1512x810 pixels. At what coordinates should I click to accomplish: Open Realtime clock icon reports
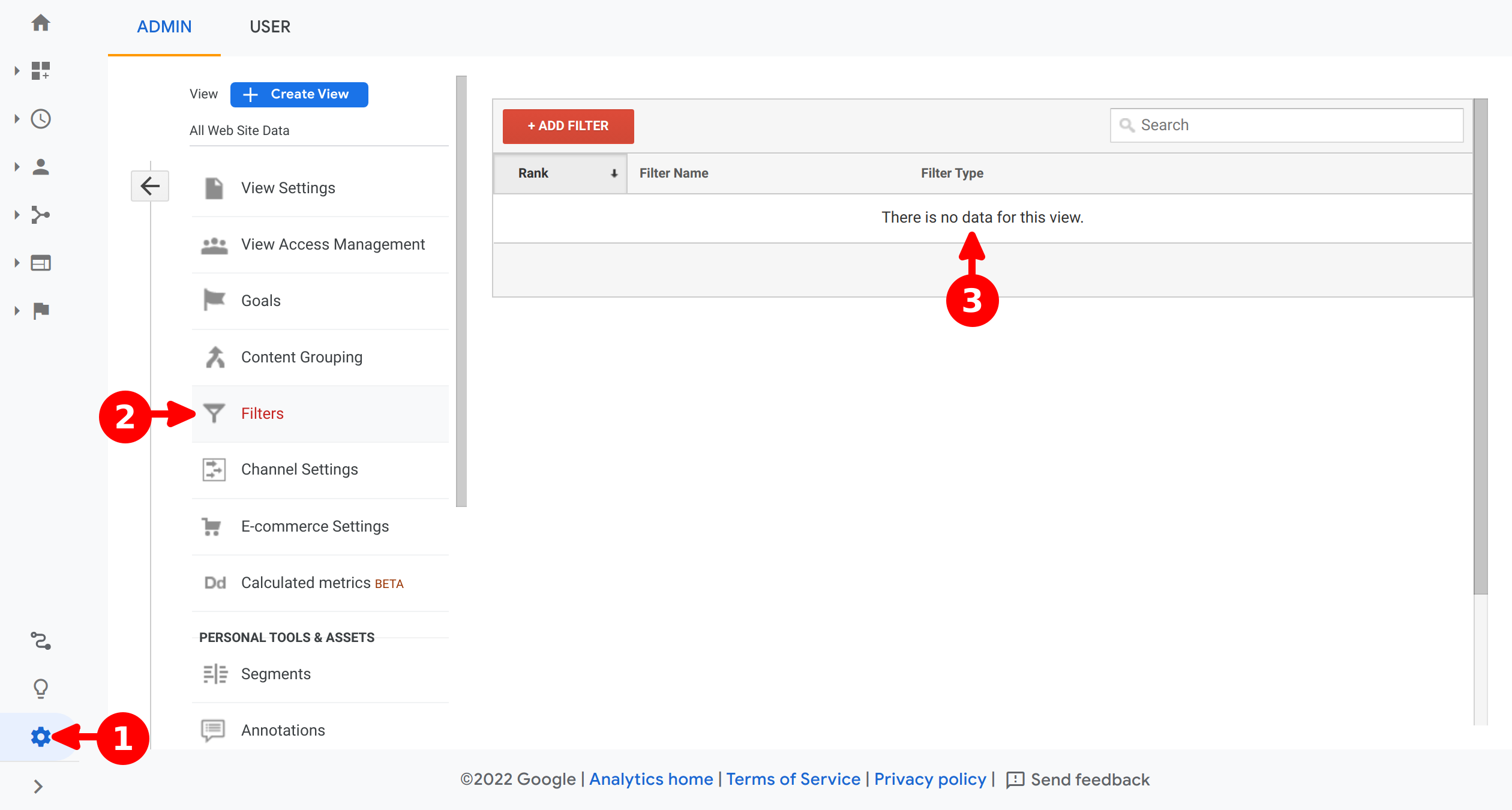[x=40, y=119]
